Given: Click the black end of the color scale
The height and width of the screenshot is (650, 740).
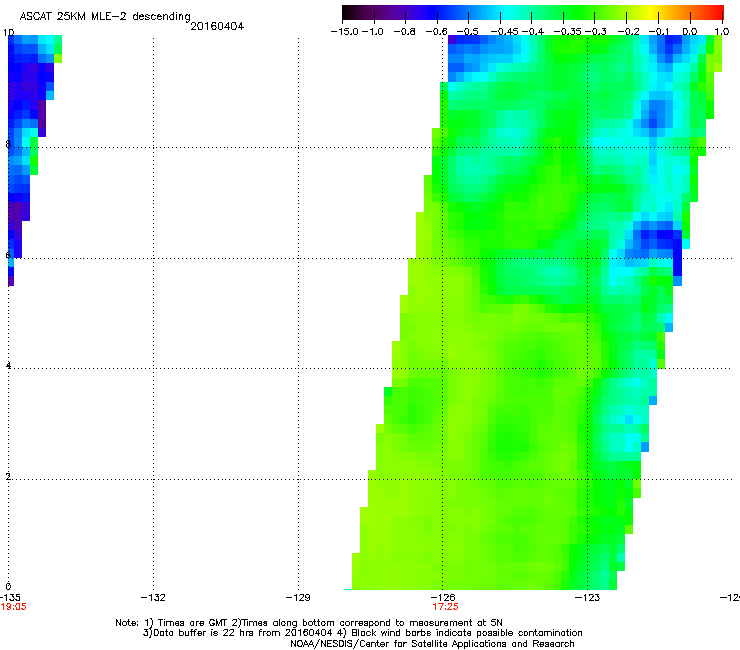Looking at the screenshot, I should tap(346, 12).
